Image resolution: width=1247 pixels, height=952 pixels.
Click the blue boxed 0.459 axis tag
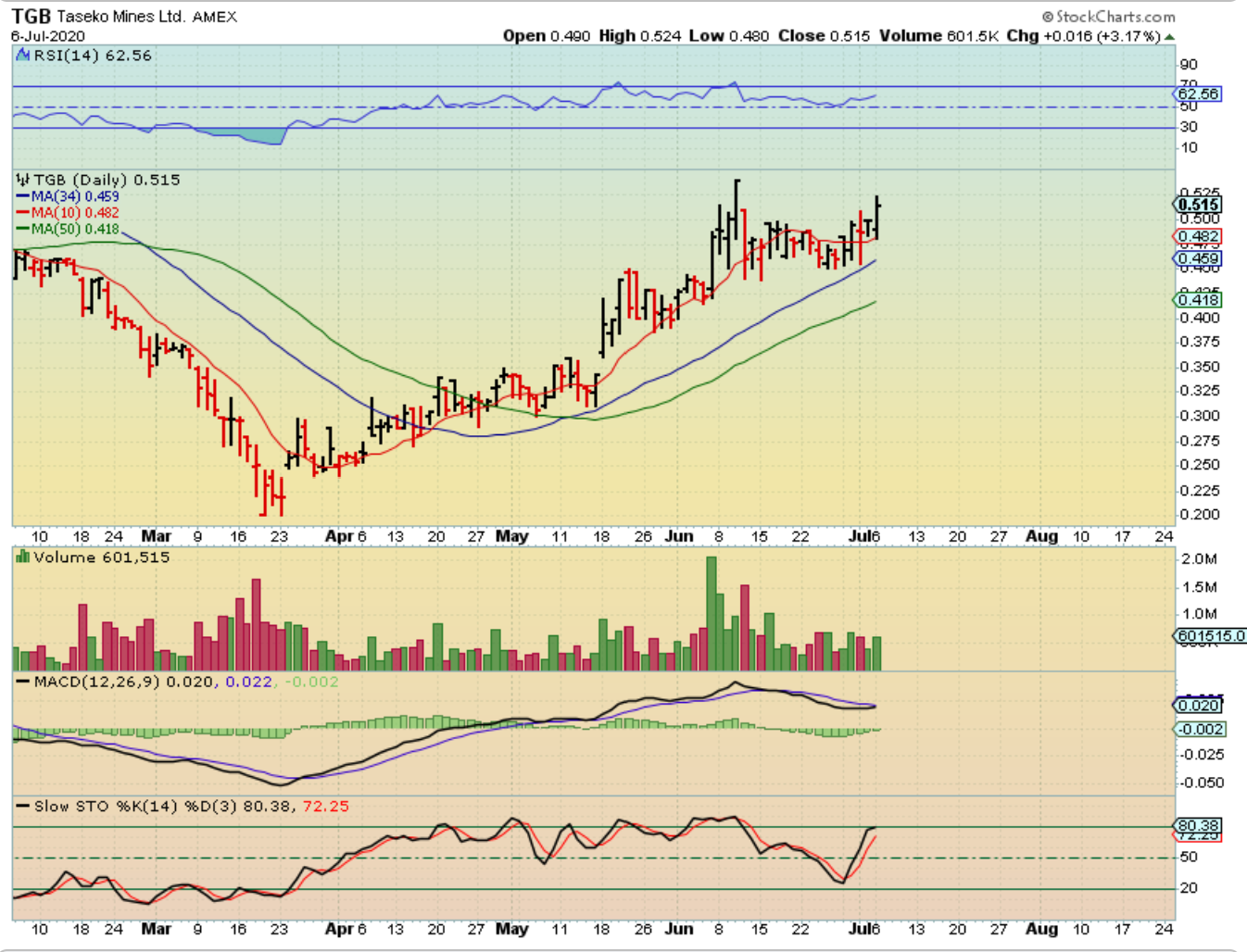[x=1198, y=258]
